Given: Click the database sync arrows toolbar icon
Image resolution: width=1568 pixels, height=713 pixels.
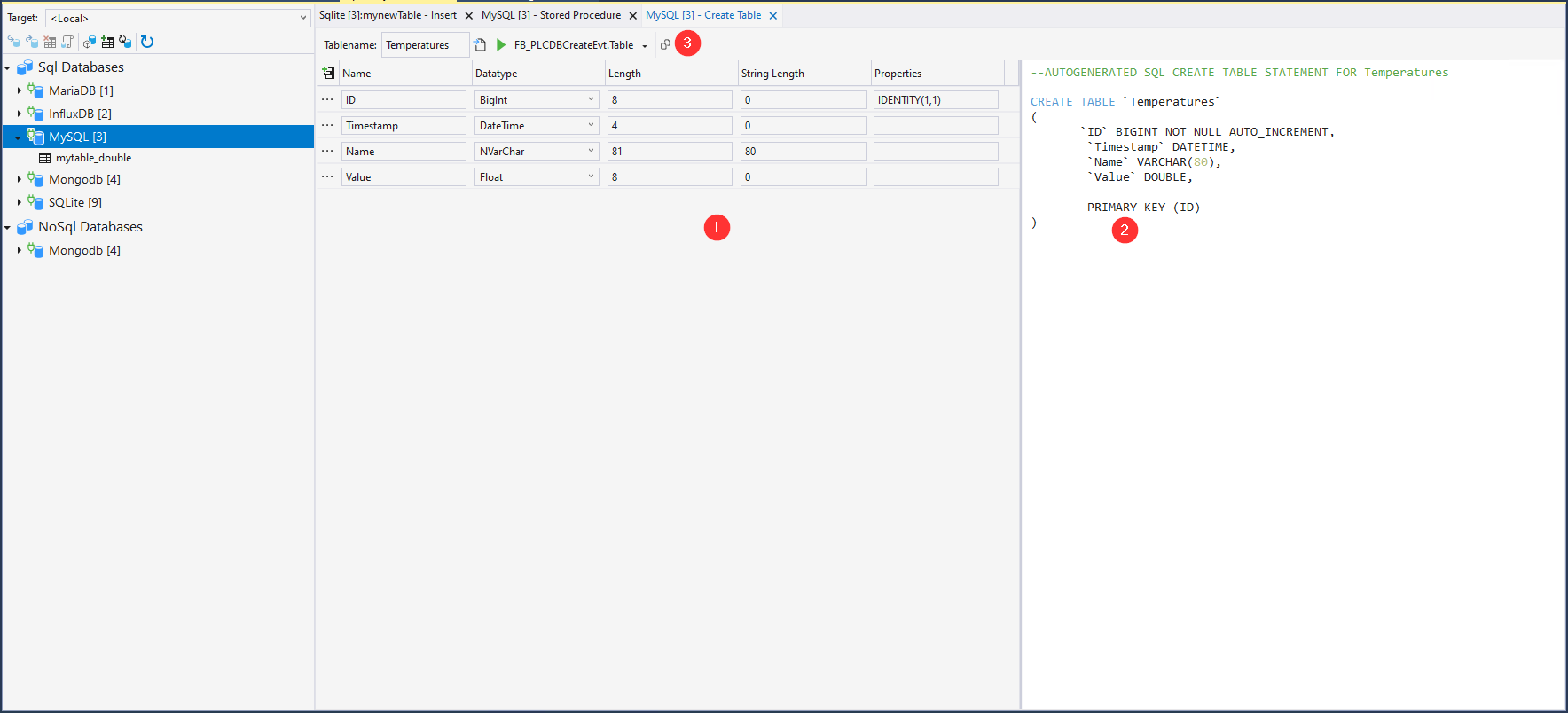Looking at the screenshot, I should (125, 42).
